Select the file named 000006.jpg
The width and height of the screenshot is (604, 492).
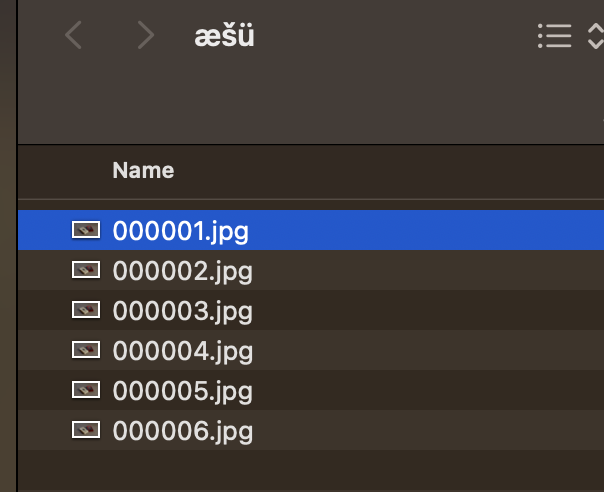click(x=182, y=431)
